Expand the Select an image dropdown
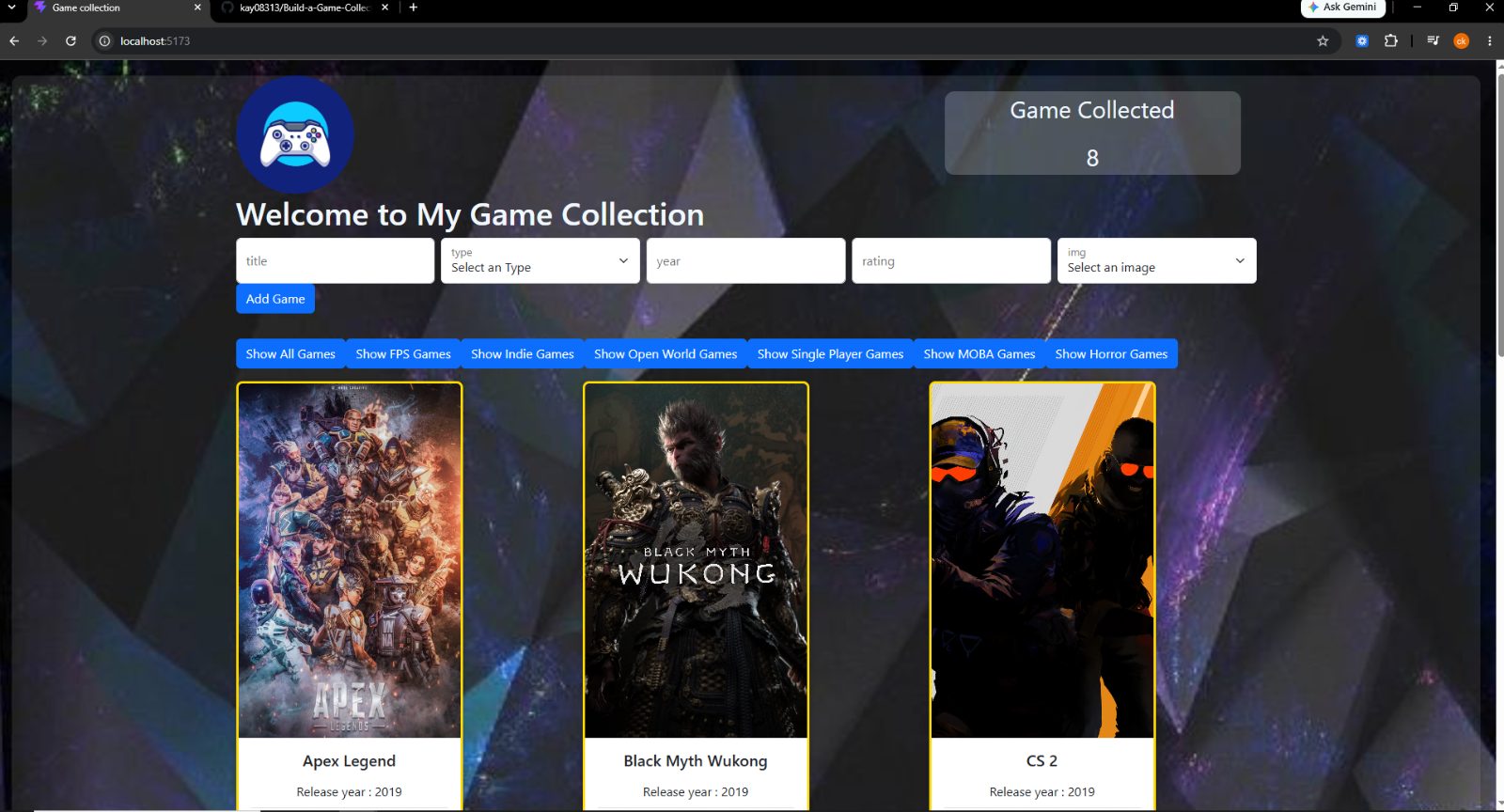Screen dimensions: 1504x812 tap(1156, 260)
